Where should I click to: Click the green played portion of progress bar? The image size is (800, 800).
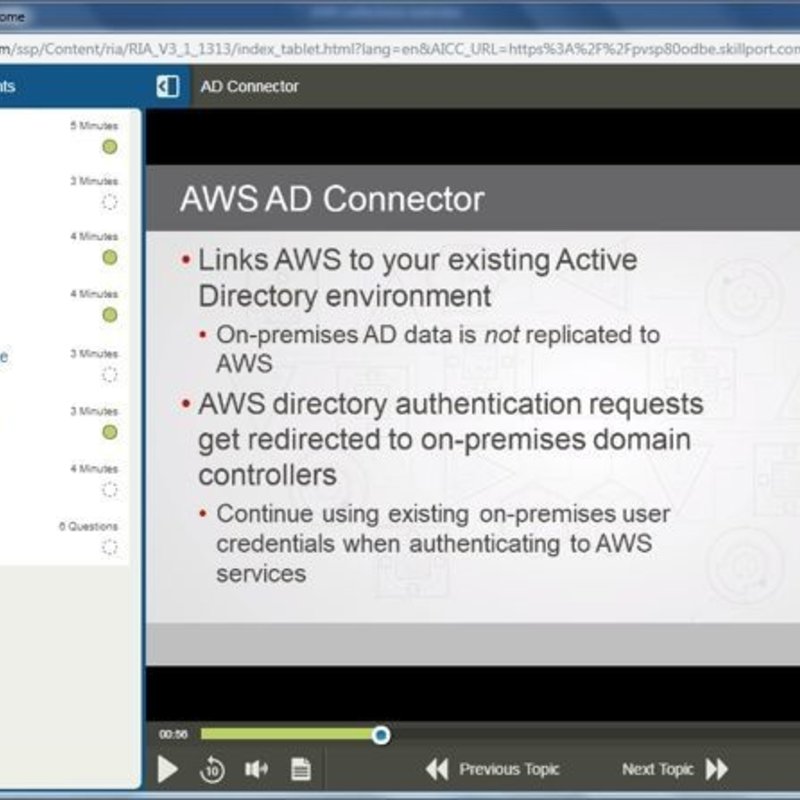click(x=287, y=734)
